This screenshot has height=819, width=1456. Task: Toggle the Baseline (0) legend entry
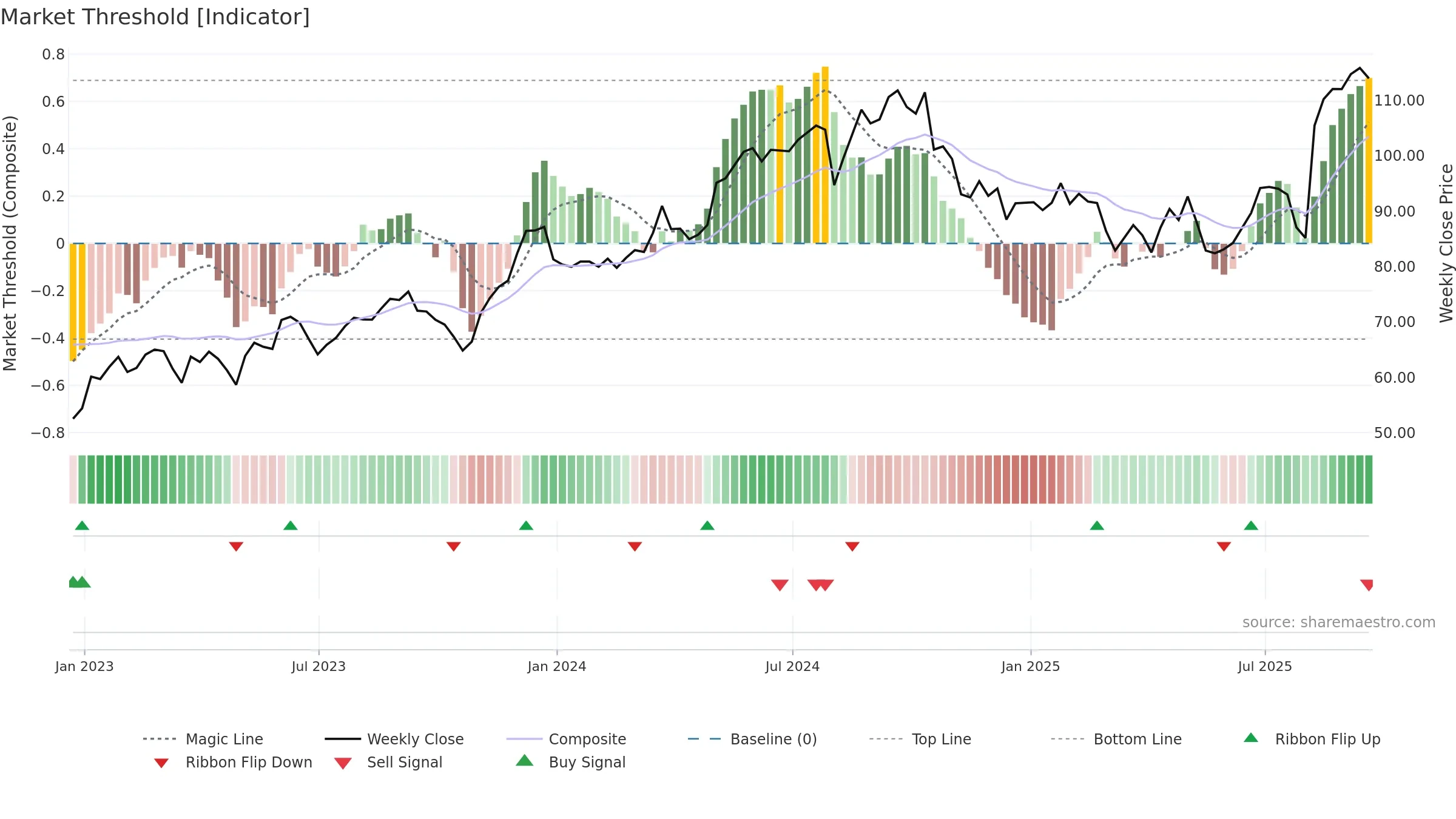(x=752, y=739)
